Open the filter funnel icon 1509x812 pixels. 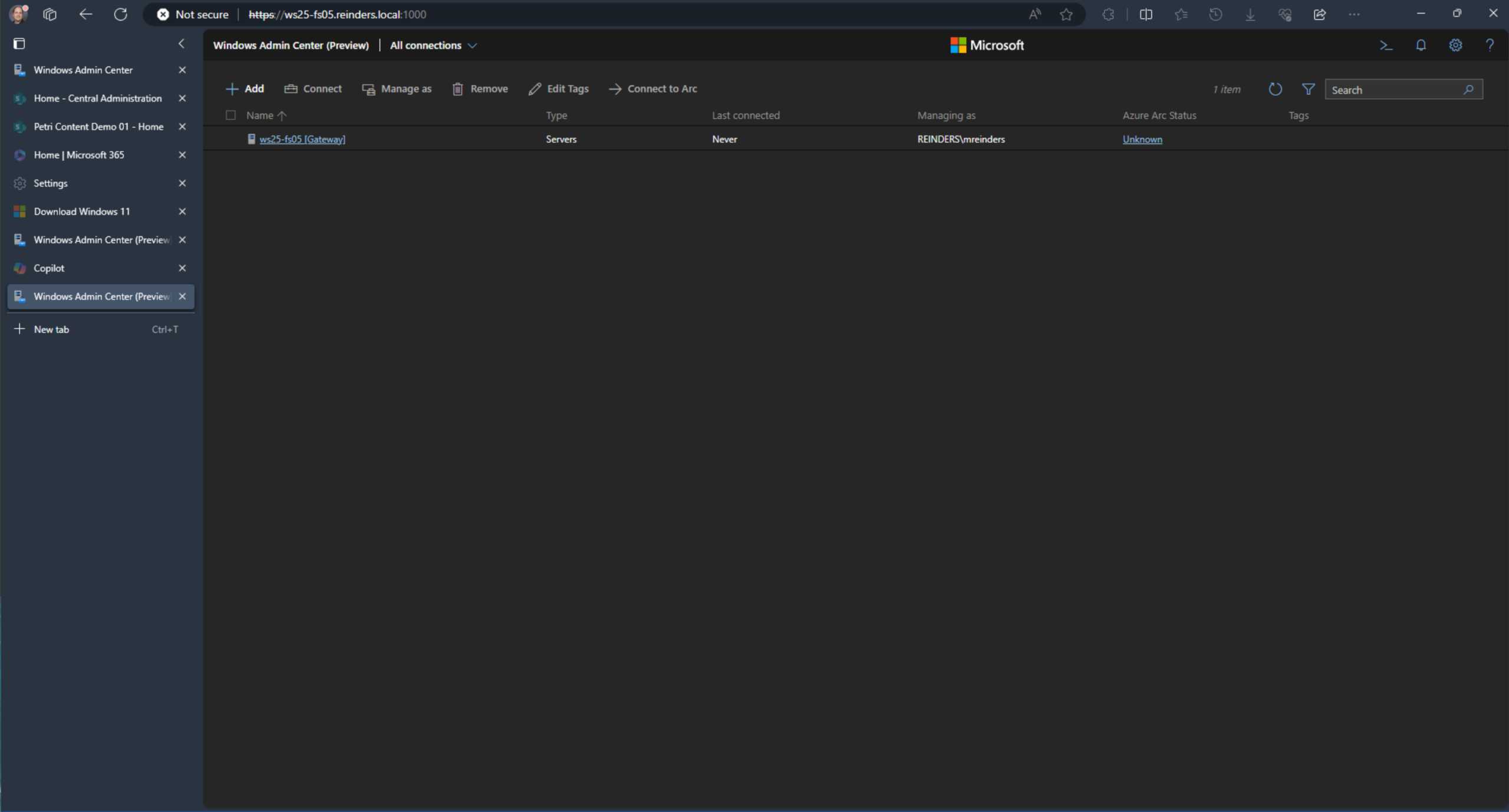coord(1308,90)
